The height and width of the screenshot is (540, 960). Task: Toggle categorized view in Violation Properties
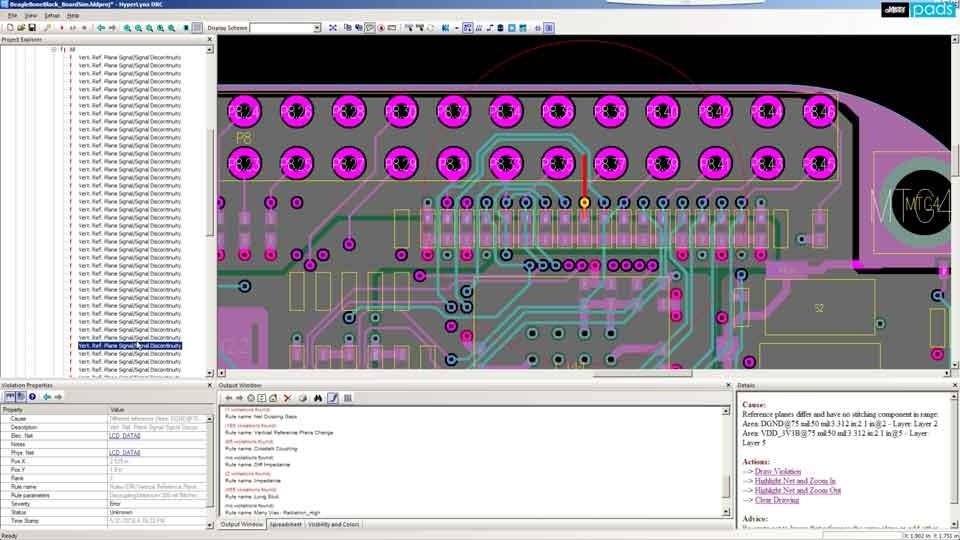[x=10, y=397]
